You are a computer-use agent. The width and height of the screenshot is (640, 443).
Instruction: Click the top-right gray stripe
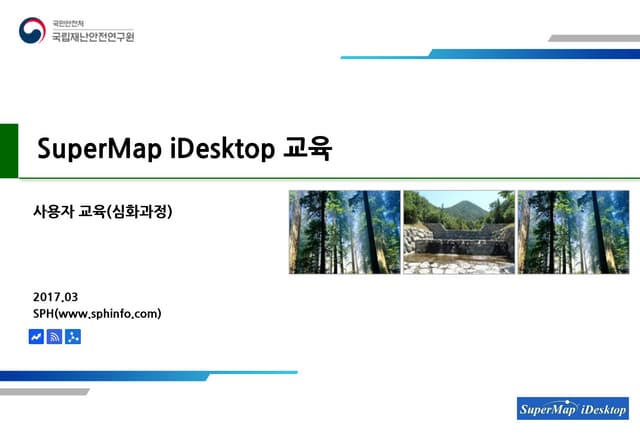click(x=594, y=38)
